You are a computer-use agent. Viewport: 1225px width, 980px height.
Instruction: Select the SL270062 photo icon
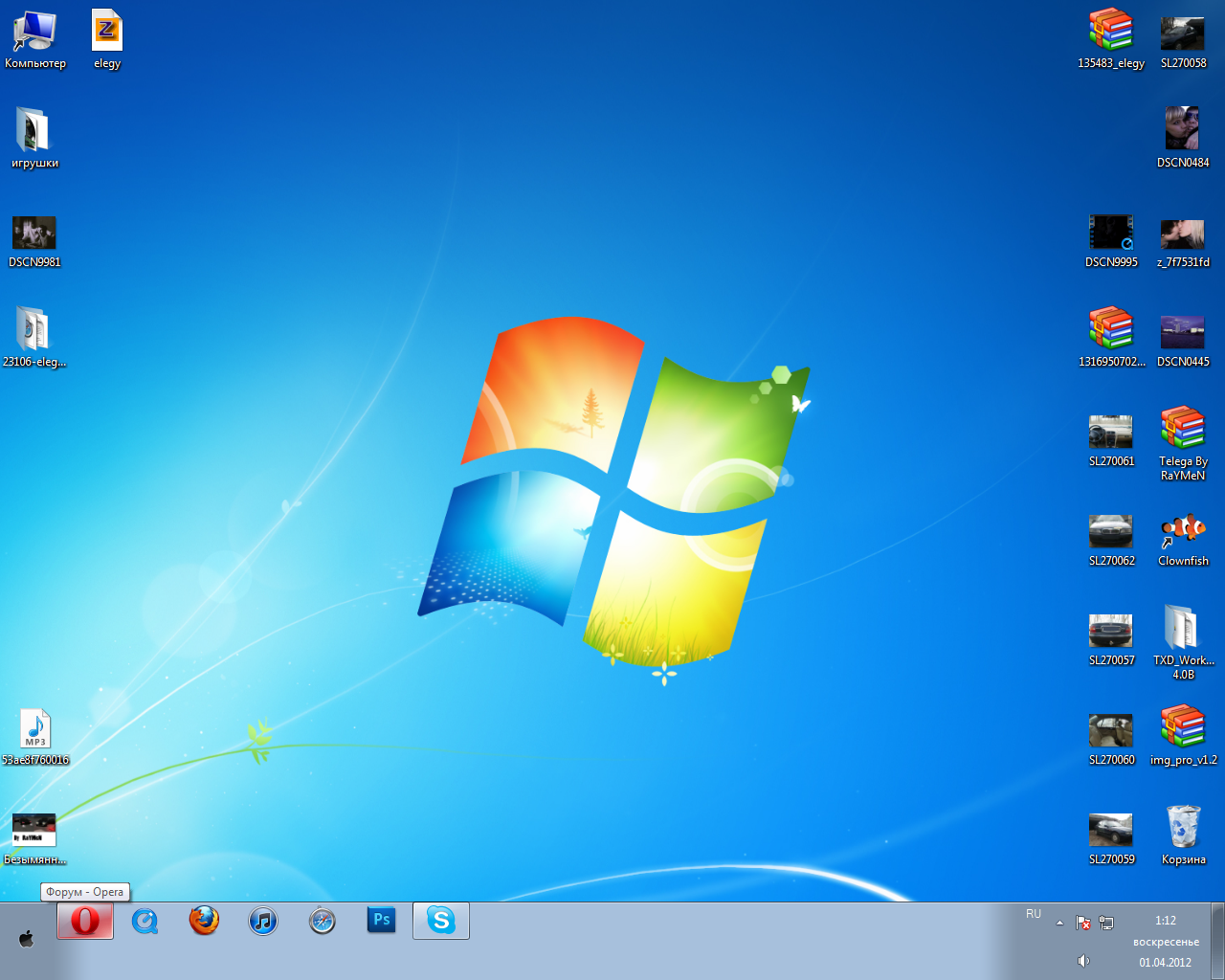[x=1111, y=541]
